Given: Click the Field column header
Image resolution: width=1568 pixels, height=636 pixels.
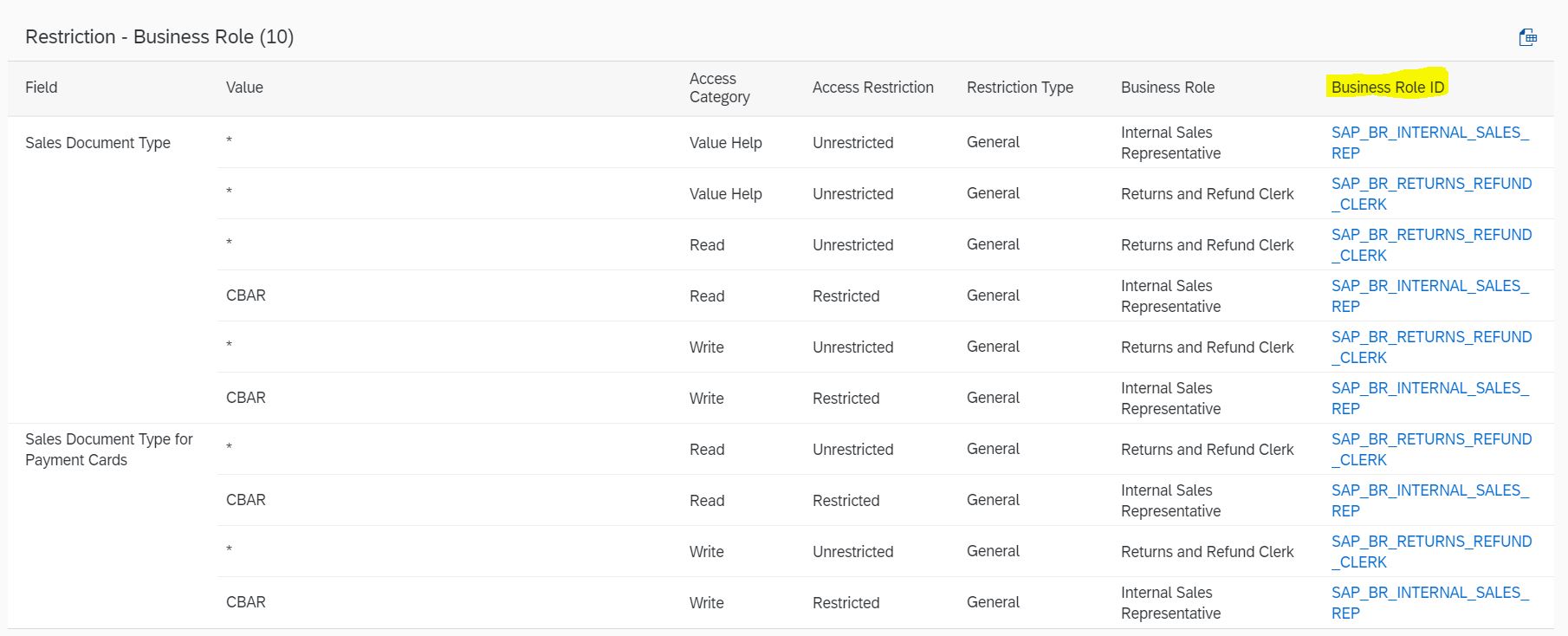Looking at the screenshot, I should coord(42,88).
